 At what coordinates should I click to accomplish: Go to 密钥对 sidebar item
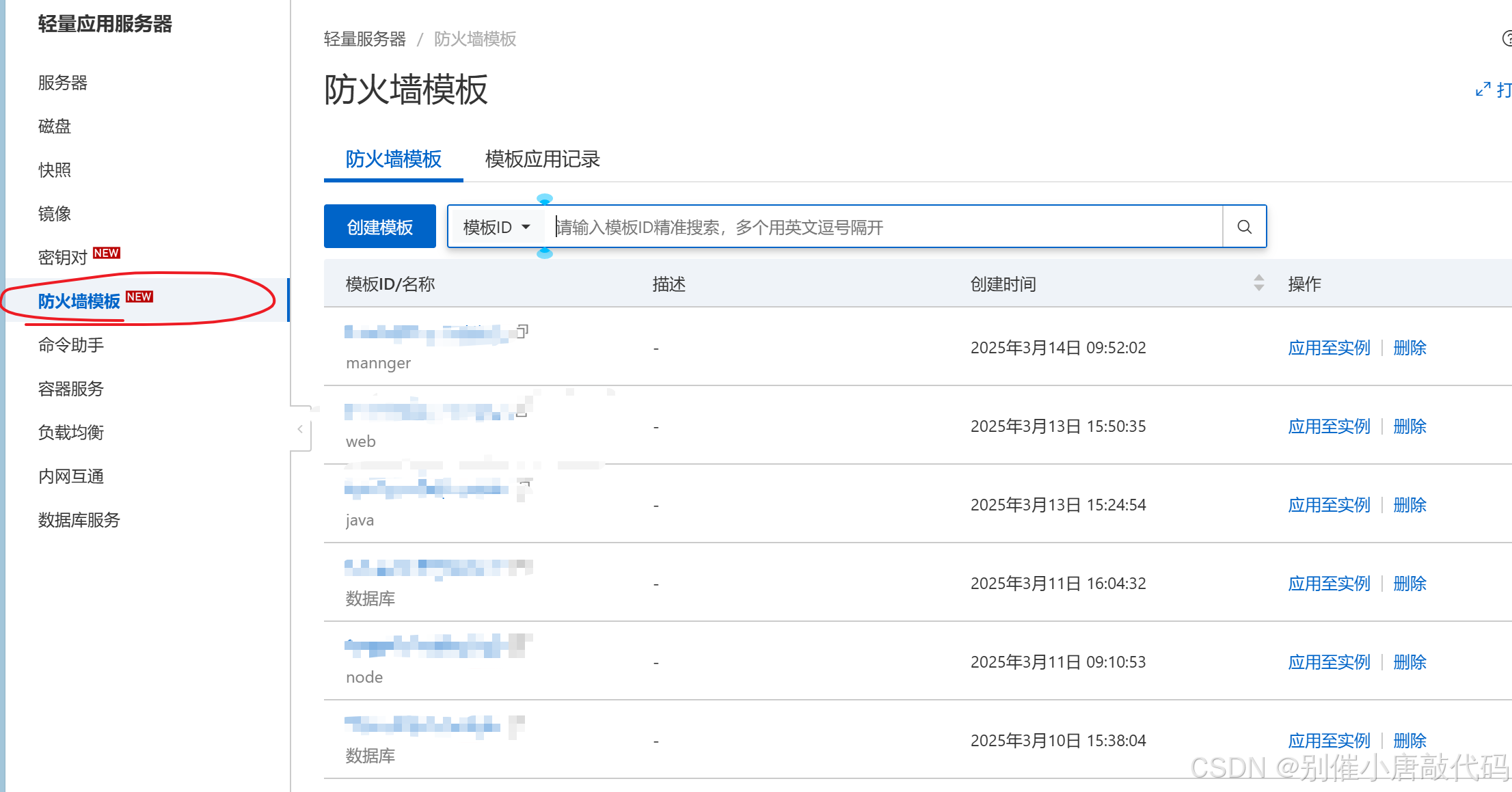[x=63, y=258]
